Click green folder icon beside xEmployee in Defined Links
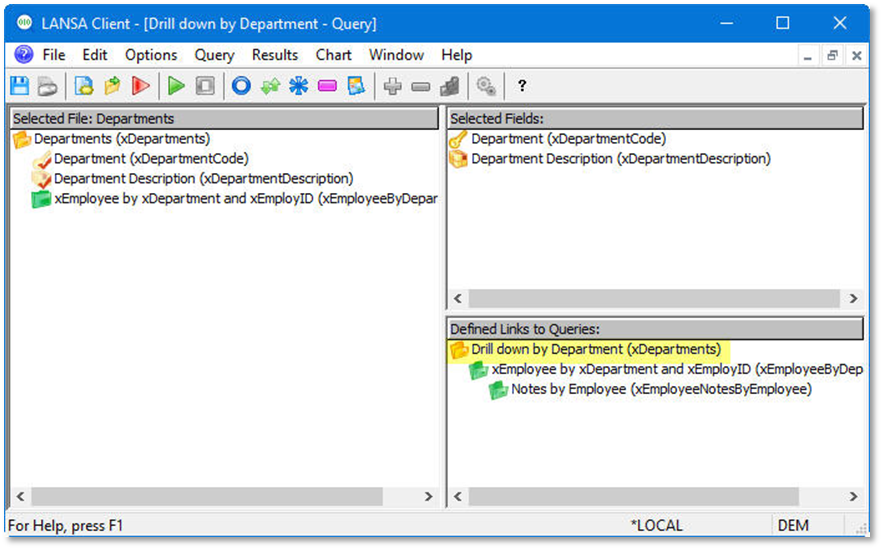Screen dimensions: 882x549 (x=479, y=370)
